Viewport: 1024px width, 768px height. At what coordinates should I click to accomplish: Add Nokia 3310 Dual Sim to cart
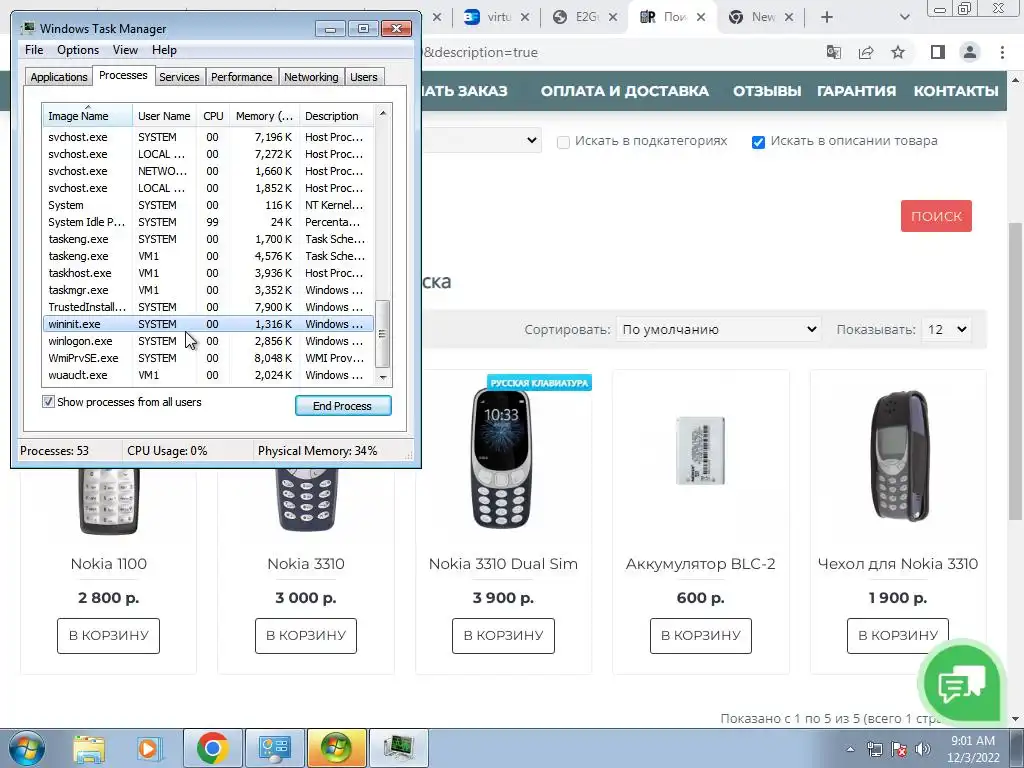point(503,635)
